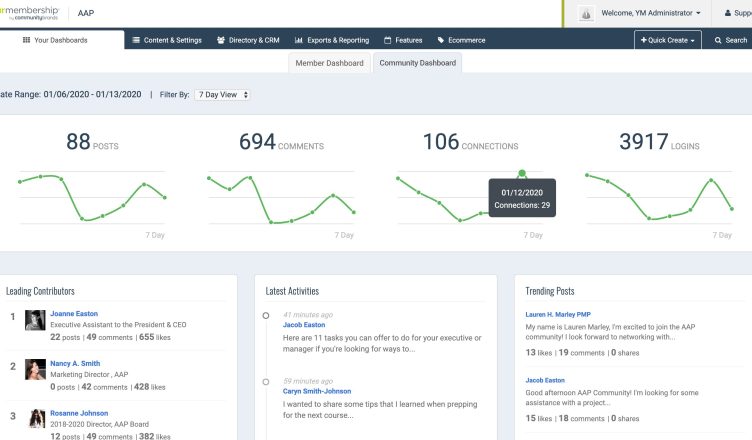Click the administrator avatar icon
This screenshot has height=440, width=752.
(586, 13)
